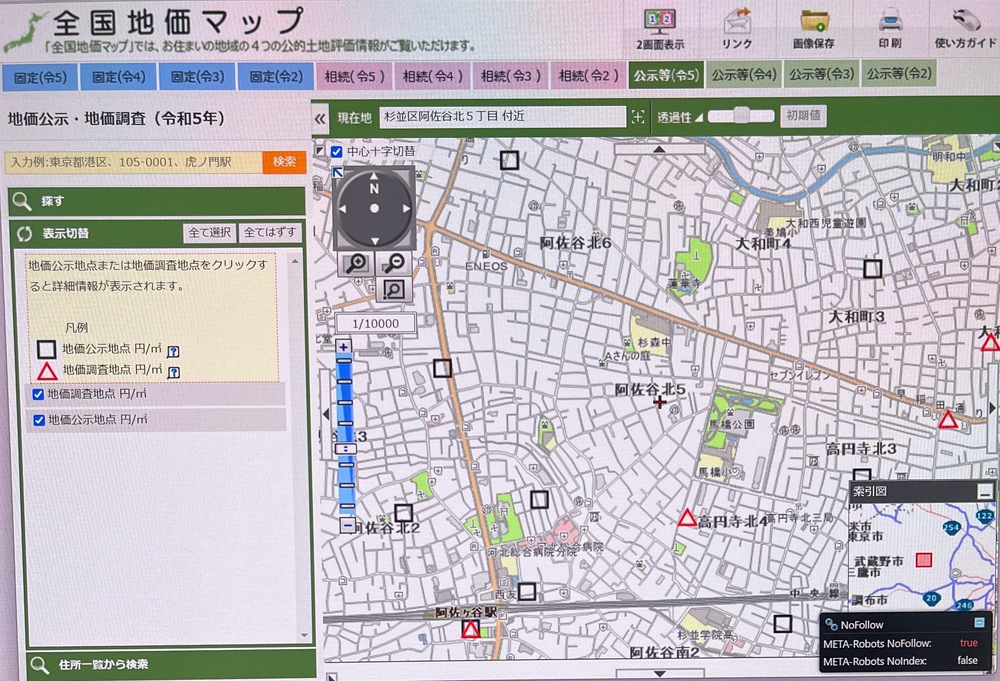Select the 公示等(令3) tab
Screen dimensions: 1000x681
pyautogui.click(x=821, y=74)
